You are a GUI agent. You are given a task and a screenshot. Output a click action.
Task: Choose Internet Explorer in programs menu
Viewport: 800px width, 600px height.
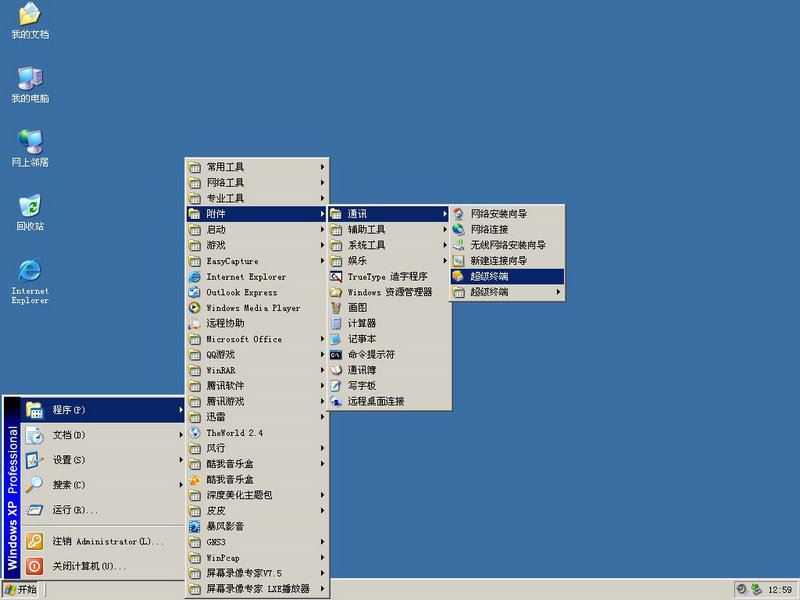pyautogui.click(x=257, y=277)
